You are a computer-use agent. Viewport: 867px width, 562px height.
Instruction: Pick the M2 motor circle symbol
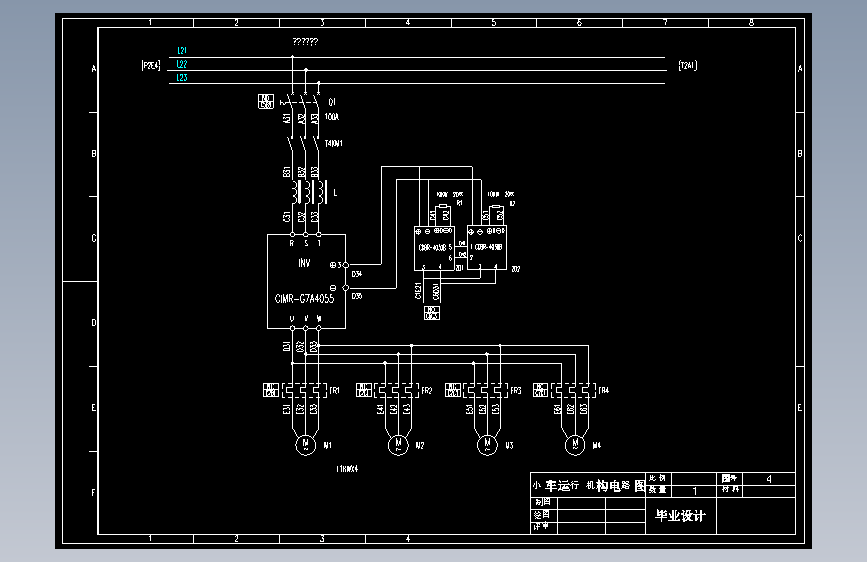tap(398, 445)
